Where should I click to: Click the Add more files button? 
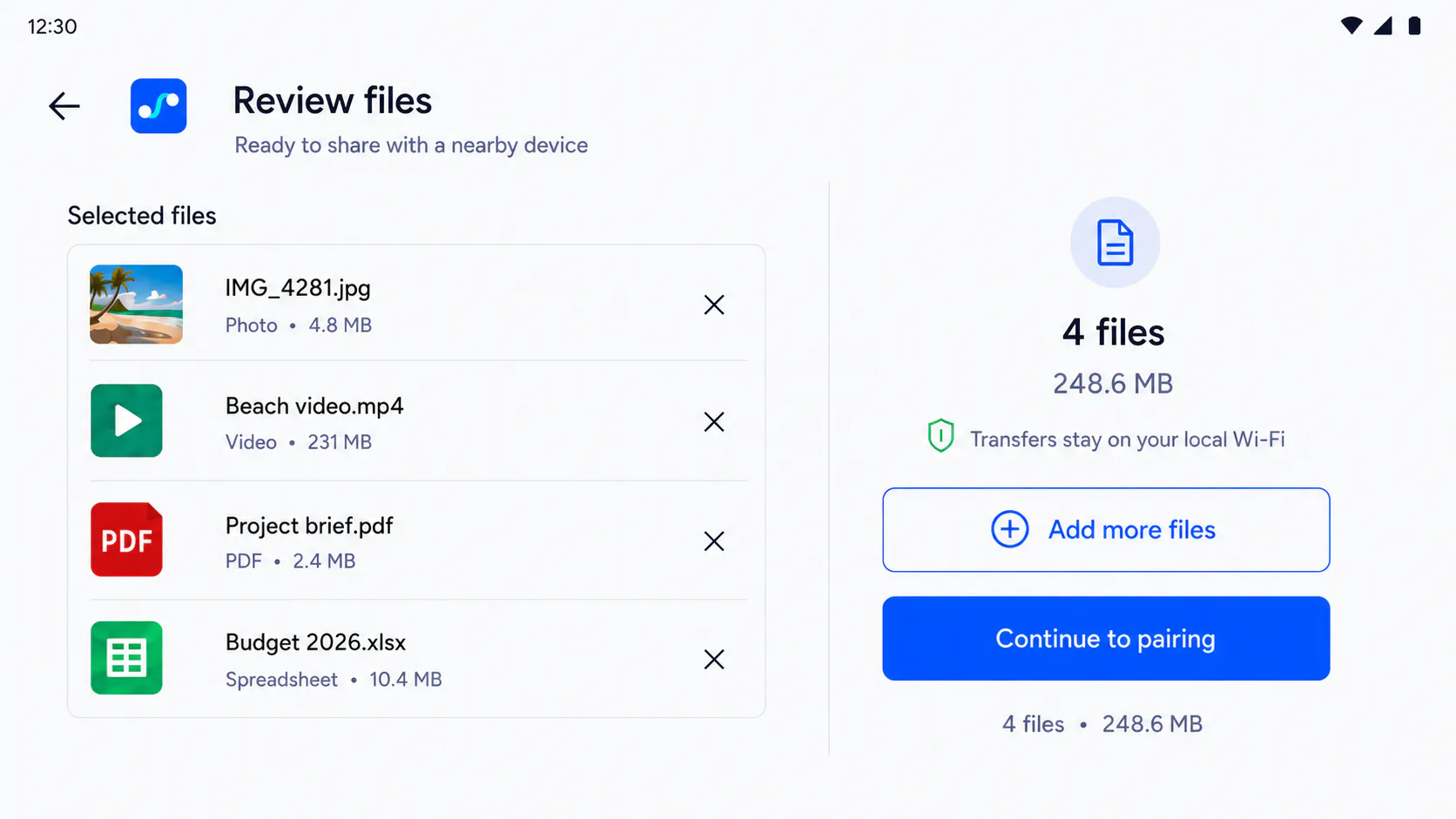pyautogui.click(x=1106, y=530)
